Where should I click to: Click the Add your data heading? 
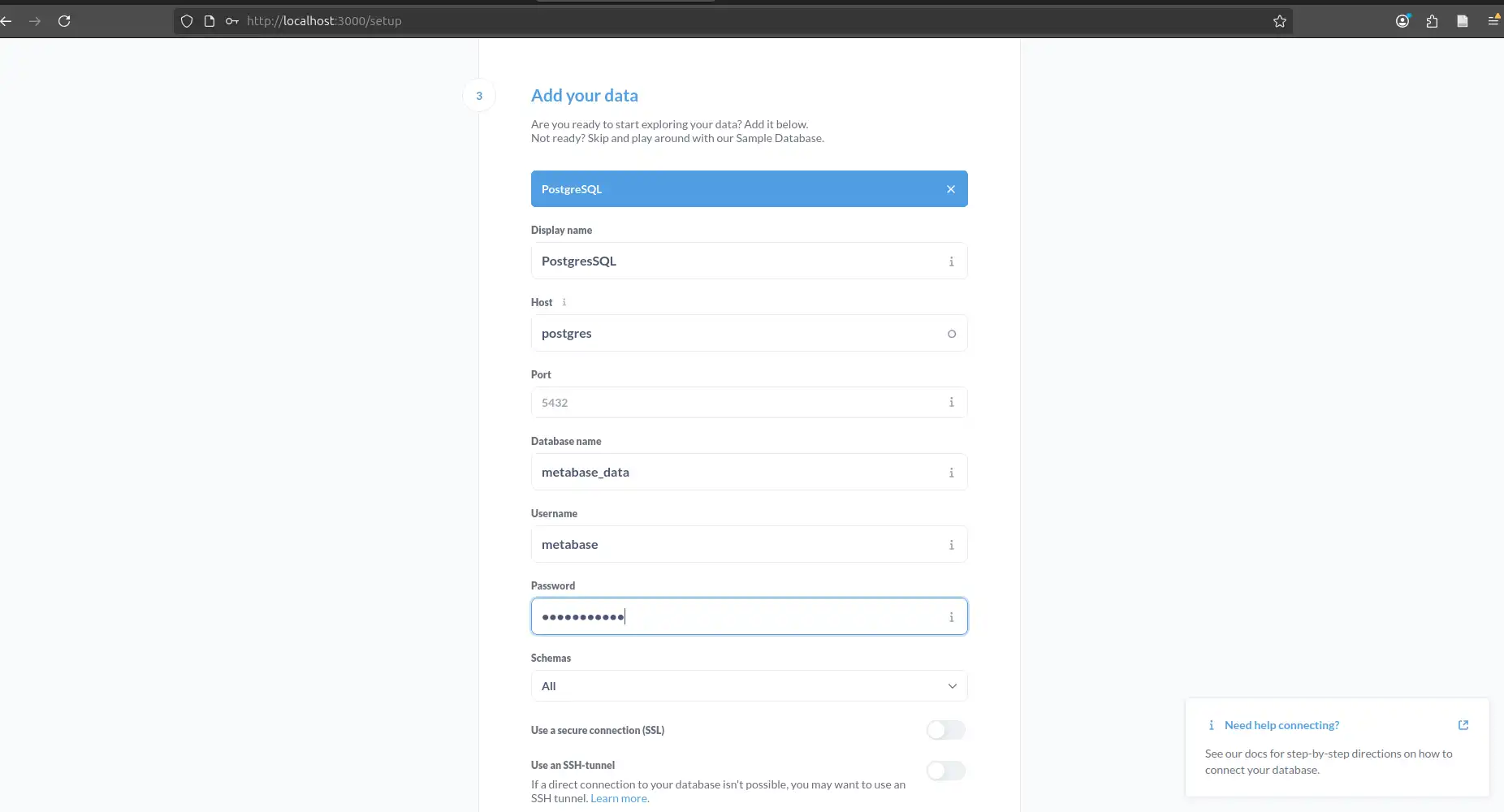click(x=584, y=96)
